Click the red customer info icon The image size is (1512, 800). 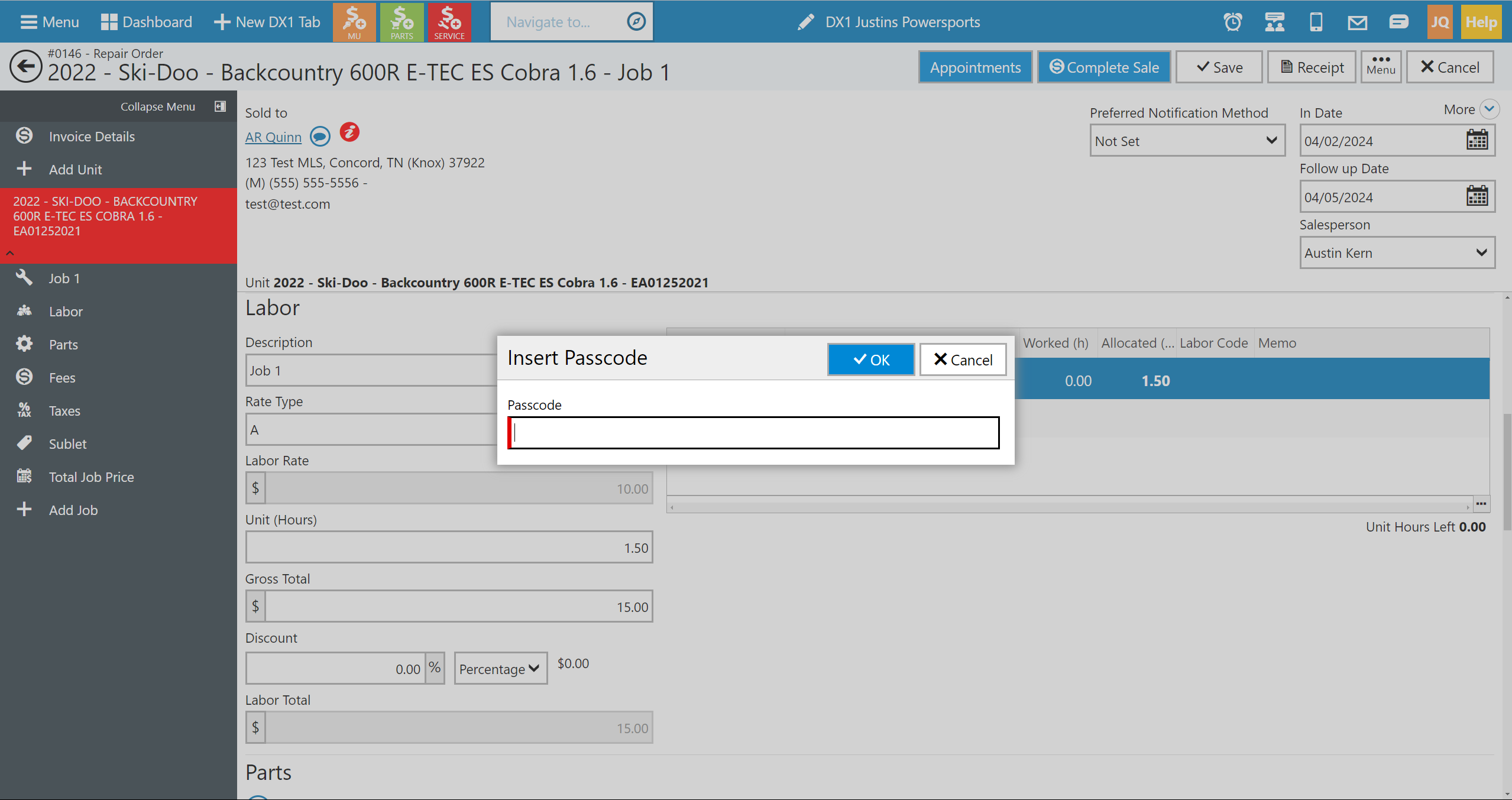[x=349, y=132]
